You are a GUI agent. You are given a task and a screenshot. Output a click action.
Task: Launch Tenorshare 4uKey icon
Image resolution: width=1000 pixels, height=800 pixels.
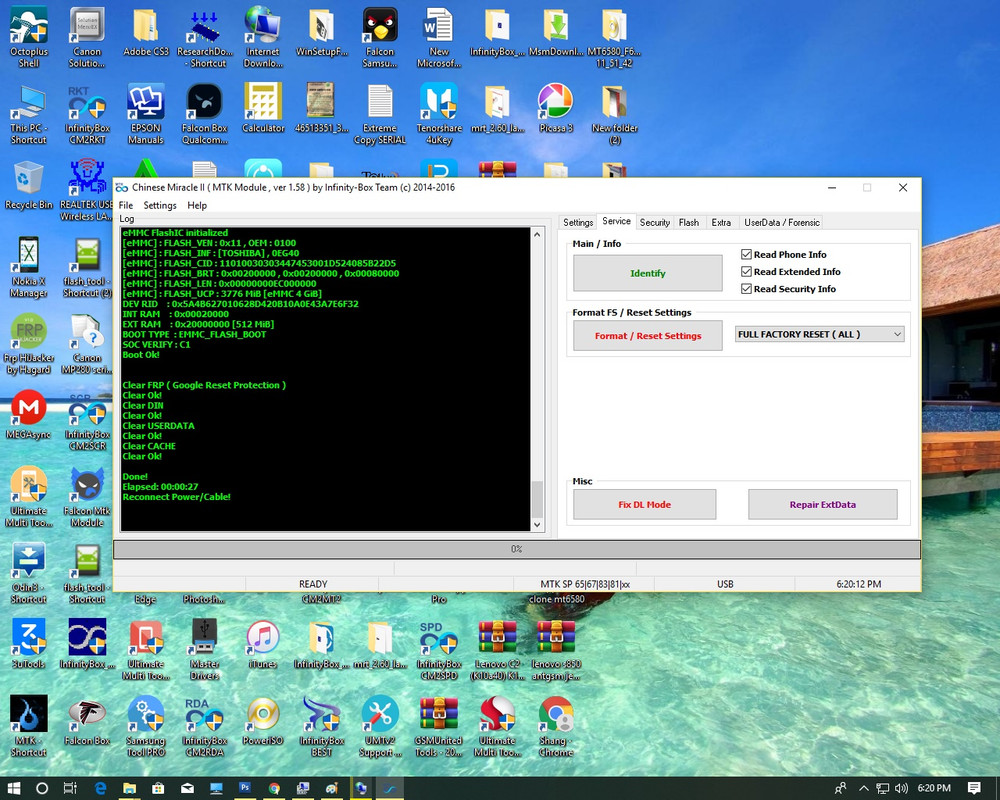coord(439,114)
